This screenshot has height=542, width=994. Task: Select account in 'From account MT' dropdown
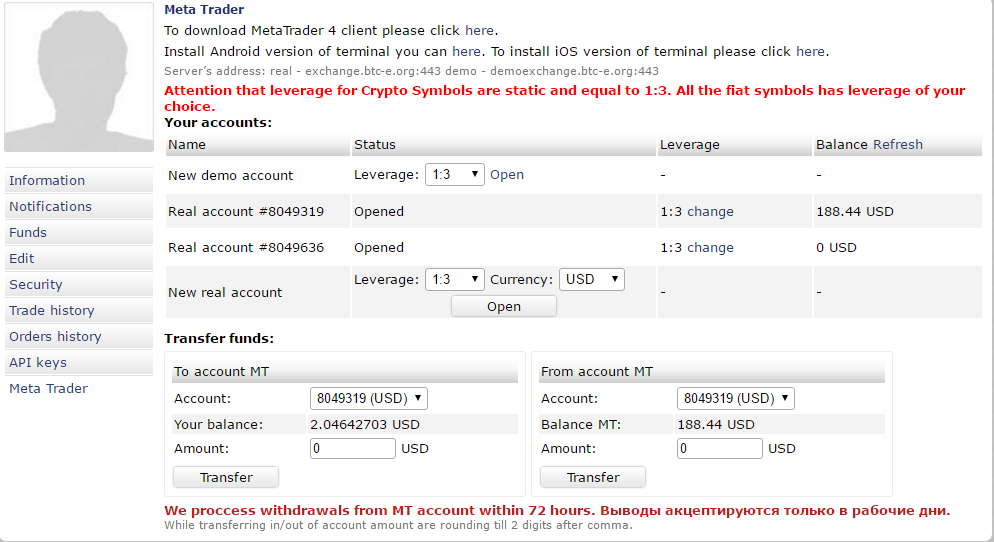point(735,398)
